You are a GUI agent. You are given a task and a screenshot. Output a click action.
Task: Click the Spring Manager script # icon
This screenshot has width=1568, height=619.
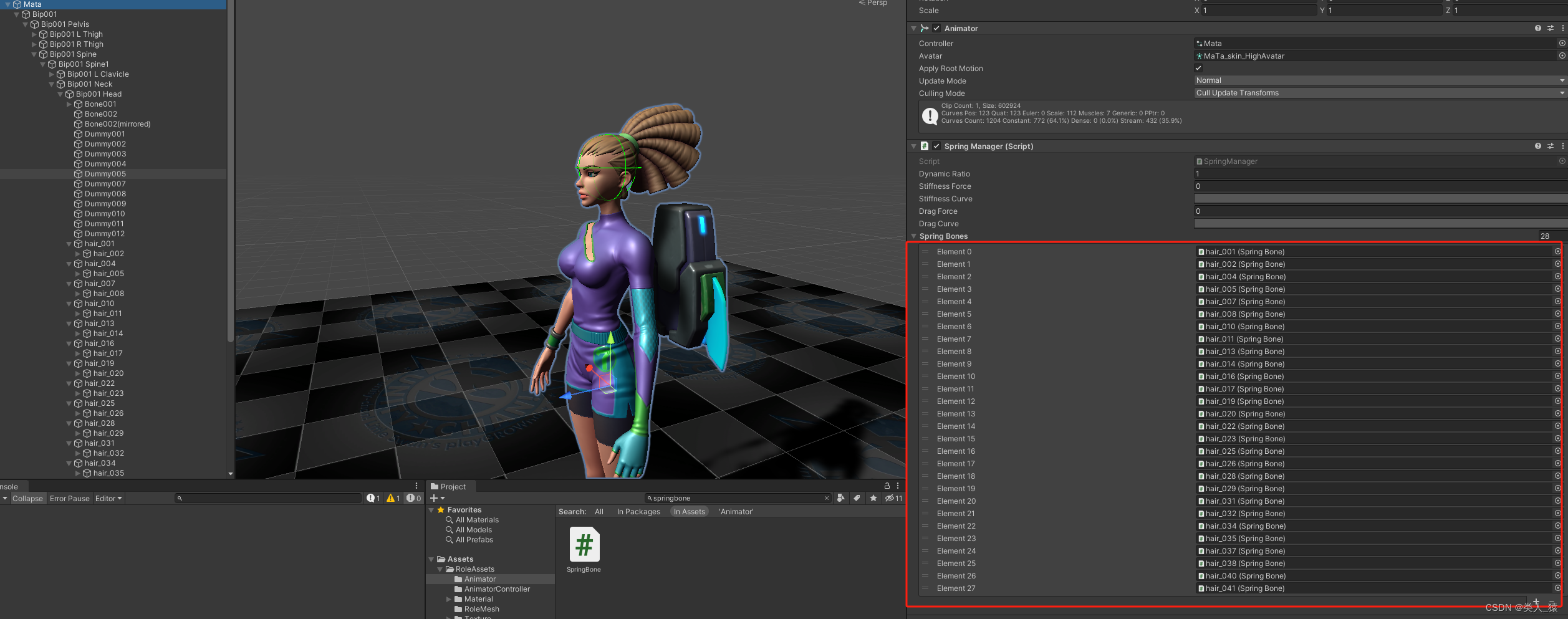click(925, 146)
